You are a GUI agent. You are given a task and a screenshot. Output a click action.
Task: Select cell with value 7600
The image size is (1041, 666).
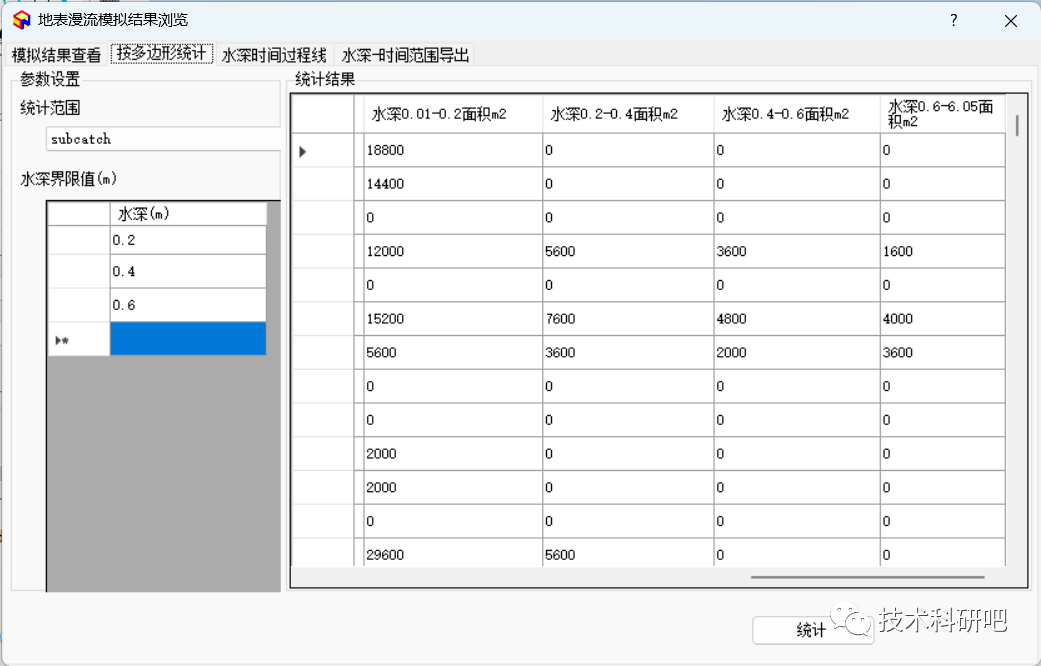coord(628,319)
